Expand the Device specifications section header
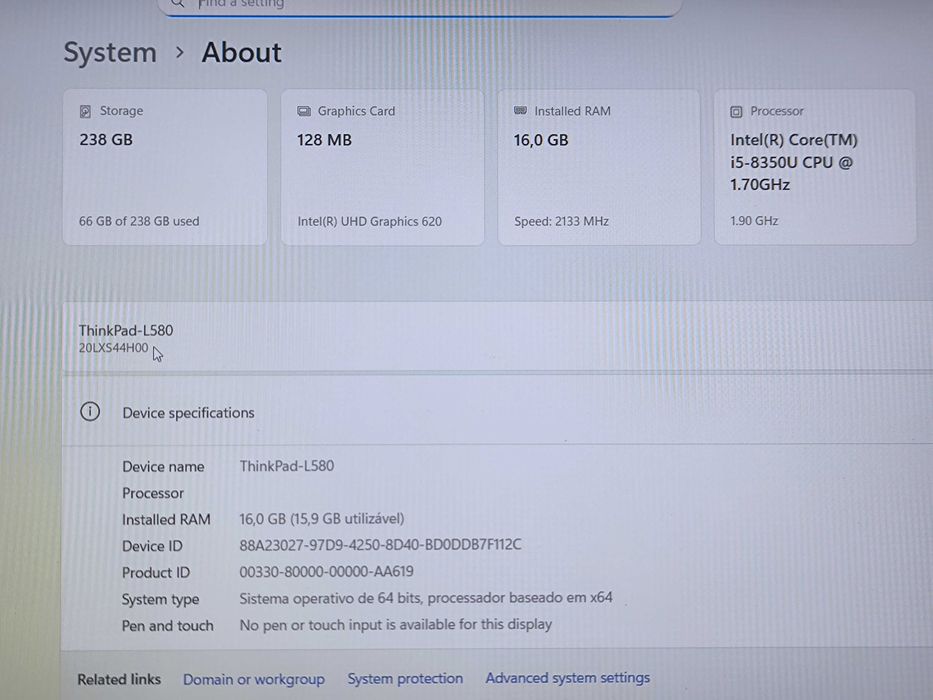 point(497,412)
